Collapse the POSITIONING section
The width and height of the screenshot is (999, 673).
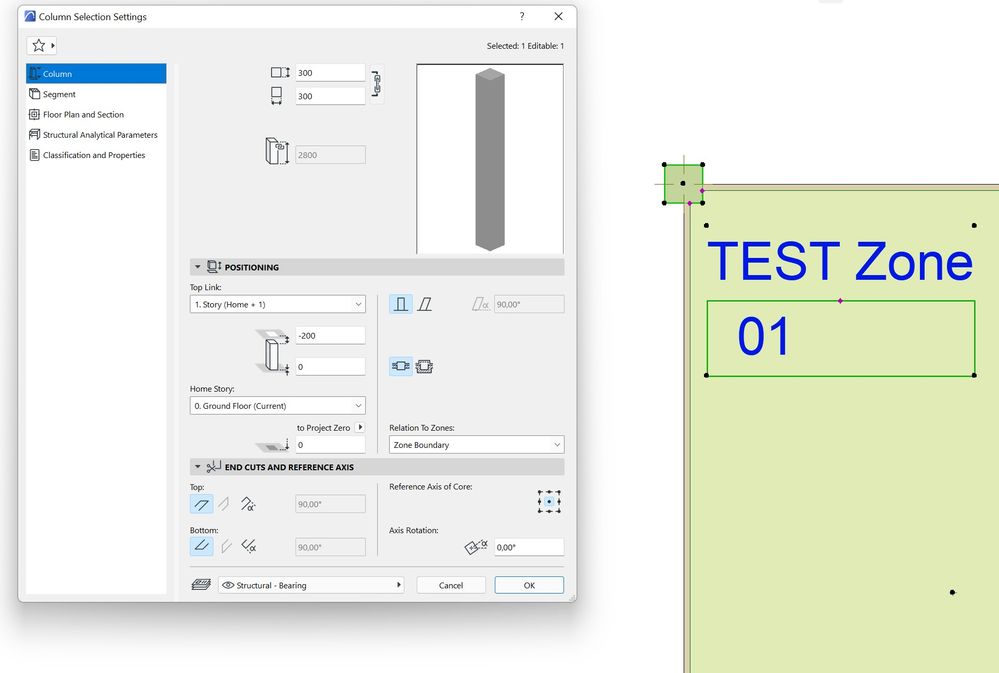click(198, 267)
